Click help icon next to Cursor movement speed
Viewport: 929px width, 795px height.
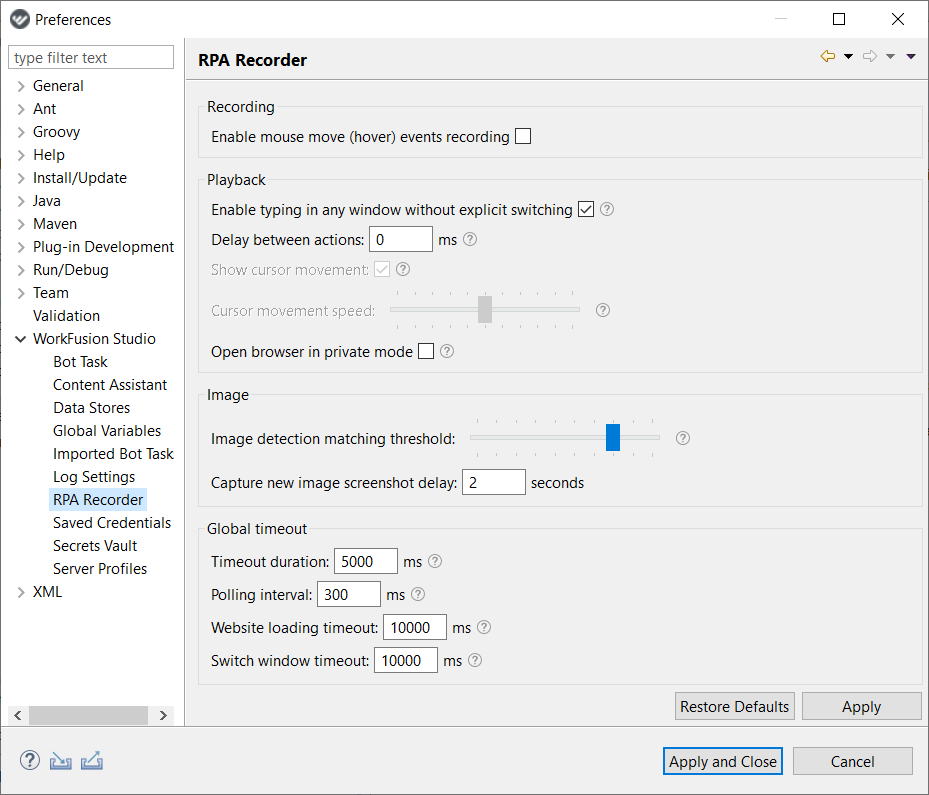(x=603, y=310)
